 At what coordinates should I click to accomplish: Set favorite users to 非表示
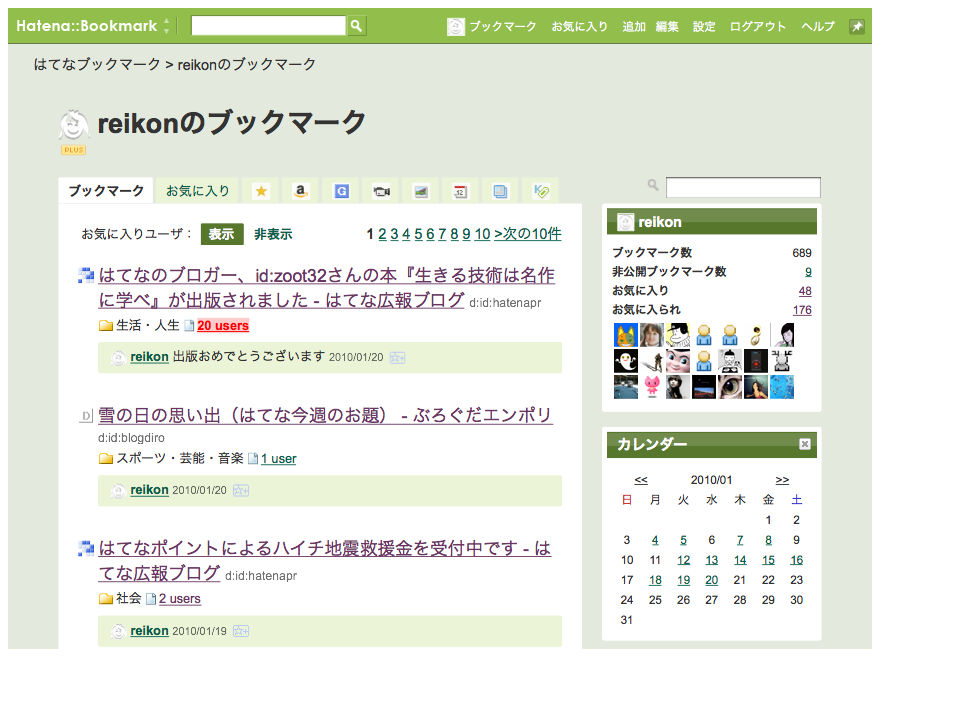(273, 234)
